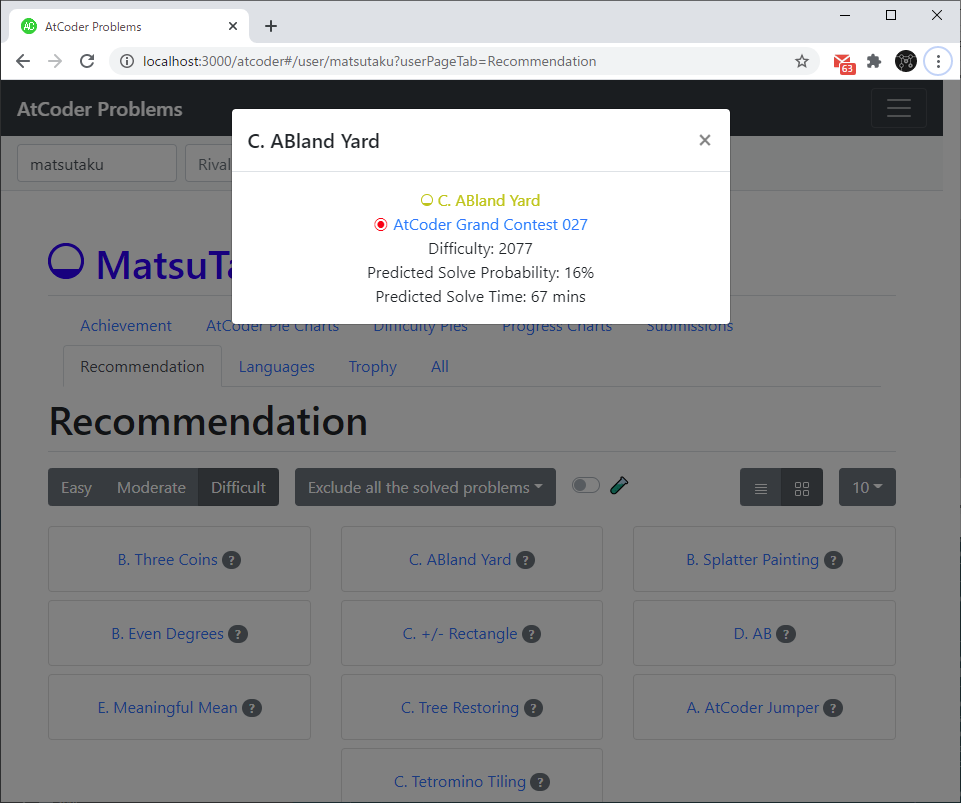961x803 pixels.
Task: Open C. ABland Yard card link
Action: click(x=460, y=560)
